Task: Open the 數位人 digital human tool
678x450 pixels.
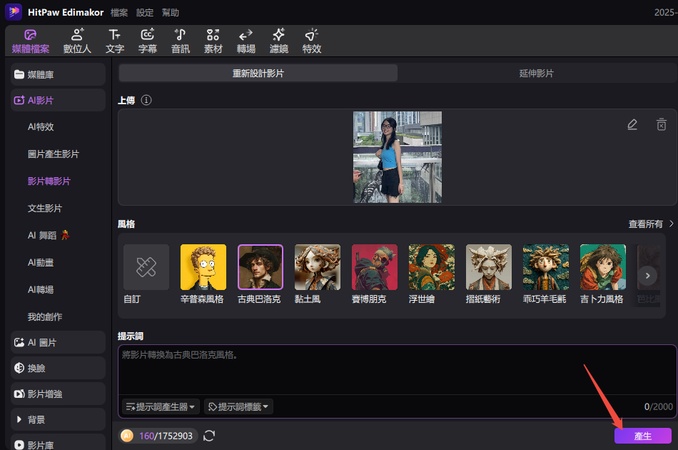Action: point(78,40)
